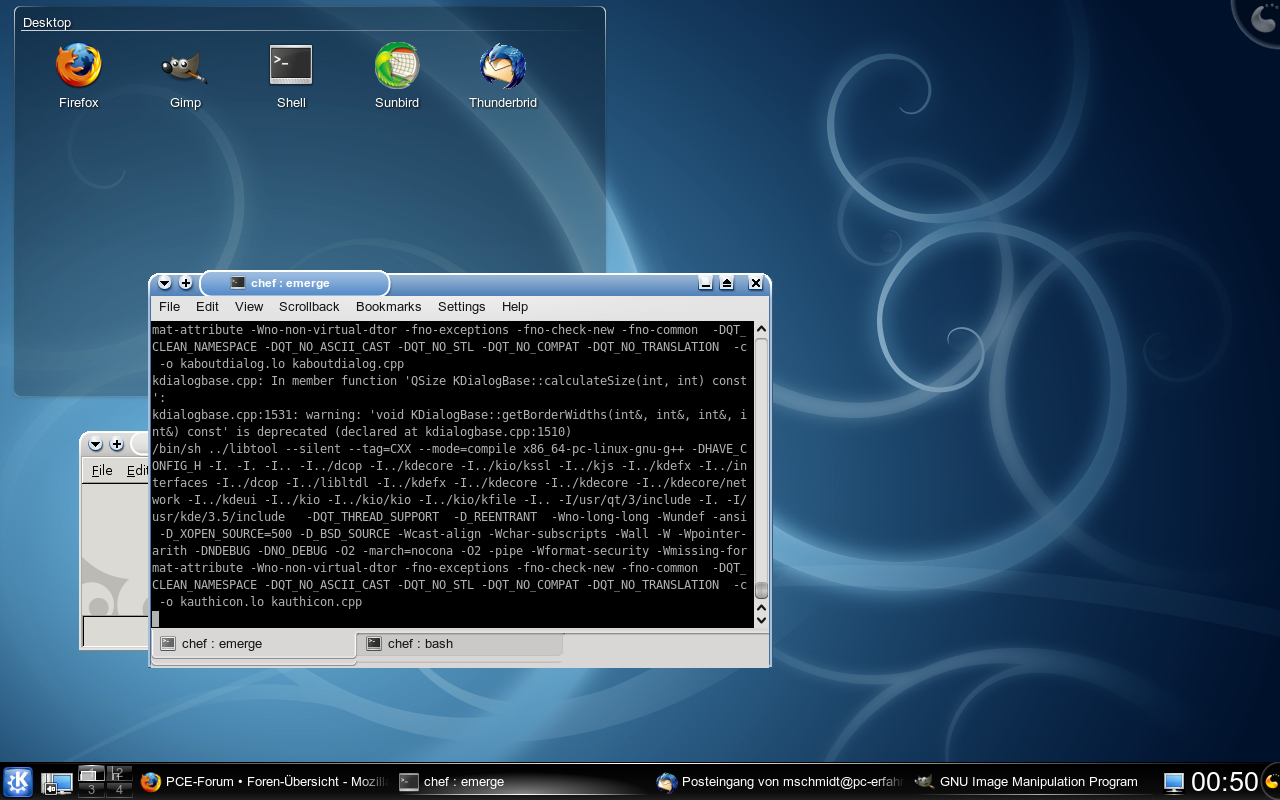This screenshot has width=1280, height=800.
Task: Open the Settings menu in Konsole
Action: tap(461, 307)
